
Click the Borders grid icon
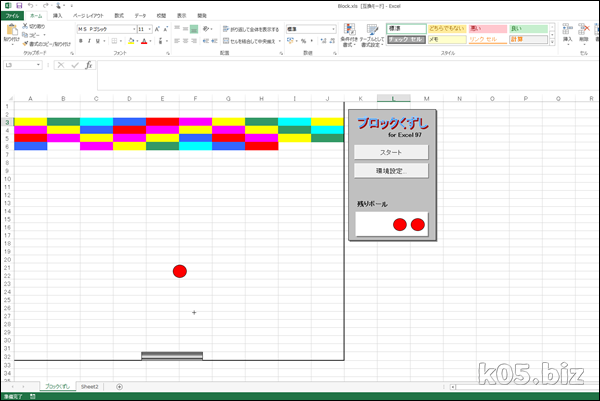(114, 41)
